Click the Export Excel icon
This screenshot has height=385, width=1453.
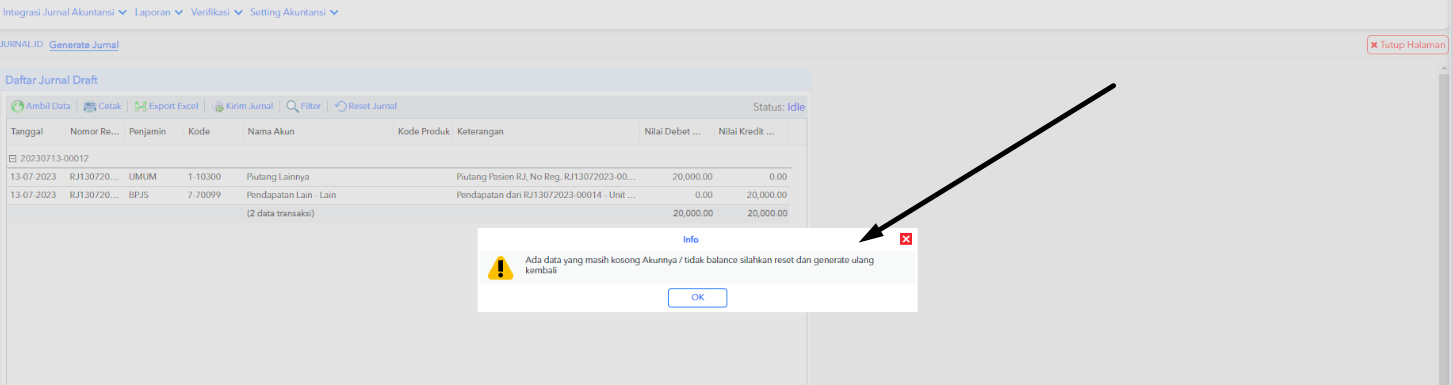(141, 106)
